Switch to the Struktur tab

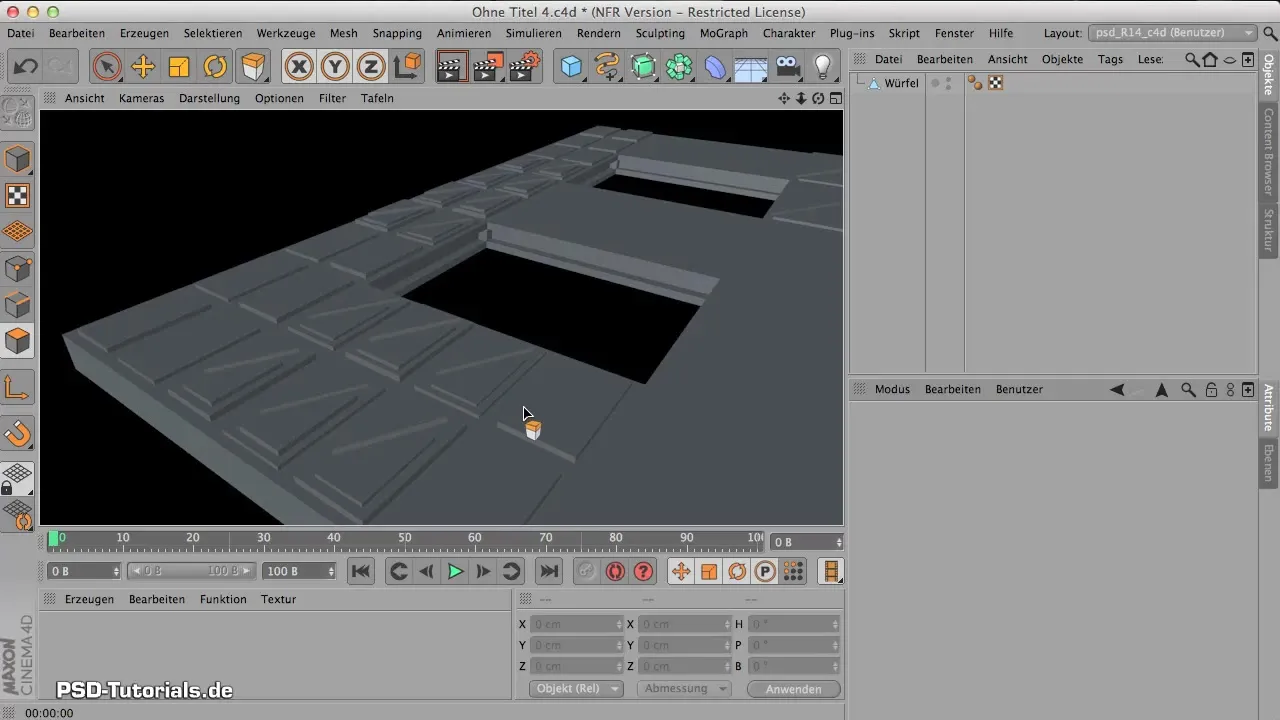point(1268,229)
